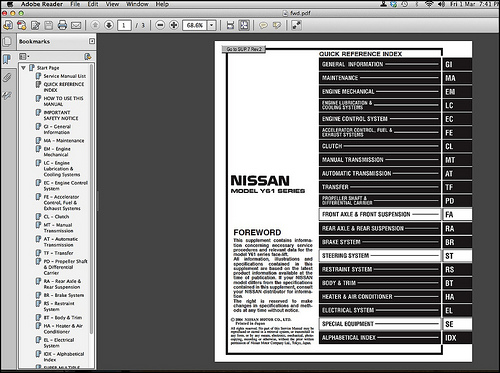Screen dimensions: 500x373
Task: Collapse the Bookmarks panel button
Action: pos(92,41)
